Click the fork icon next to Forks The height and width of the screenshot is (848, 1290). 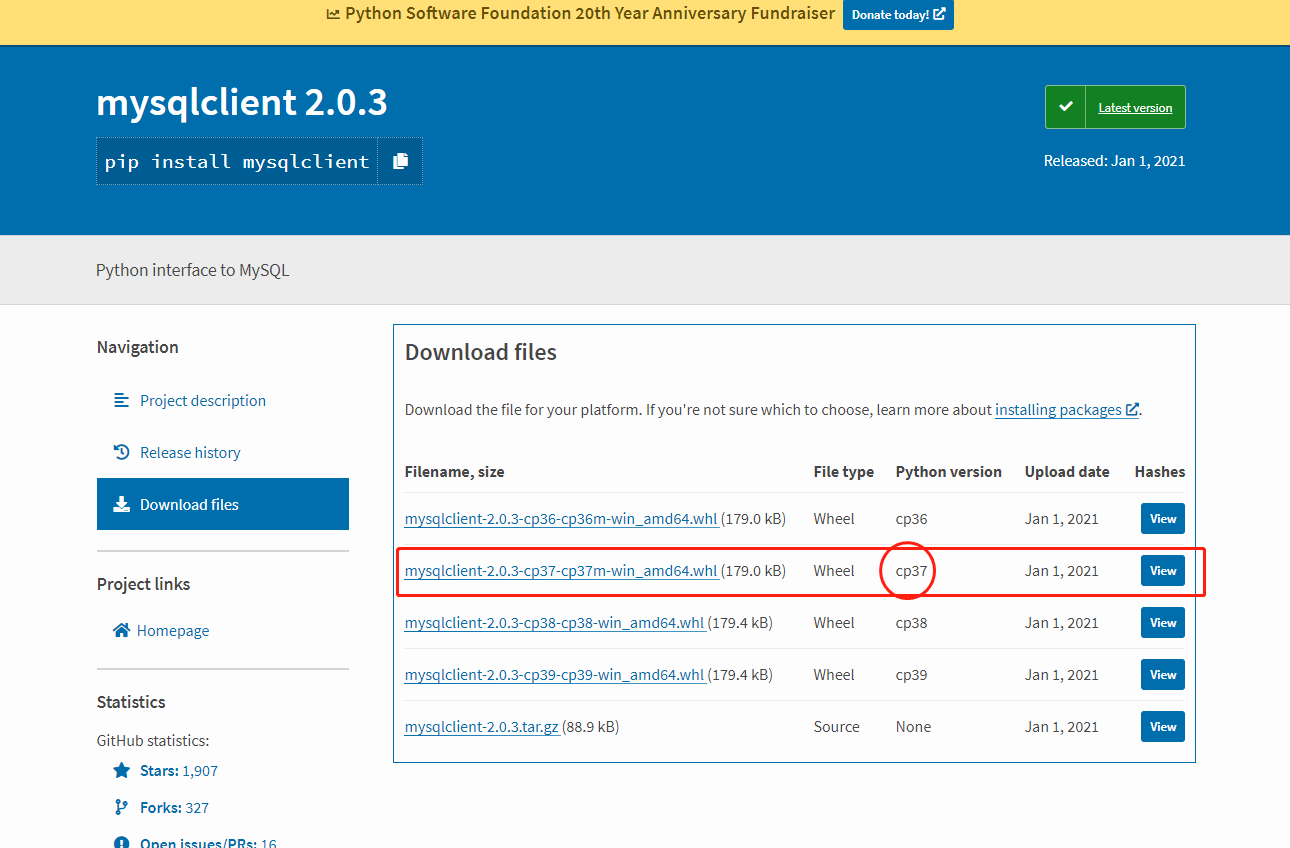coord(122,807)
